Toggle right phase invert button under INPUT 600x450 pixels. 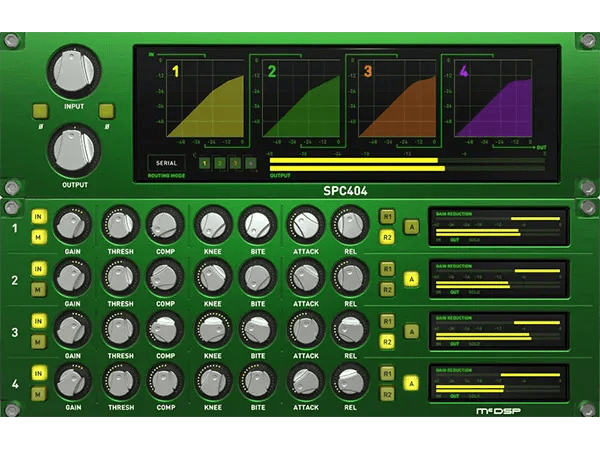[x=107, y=111]
